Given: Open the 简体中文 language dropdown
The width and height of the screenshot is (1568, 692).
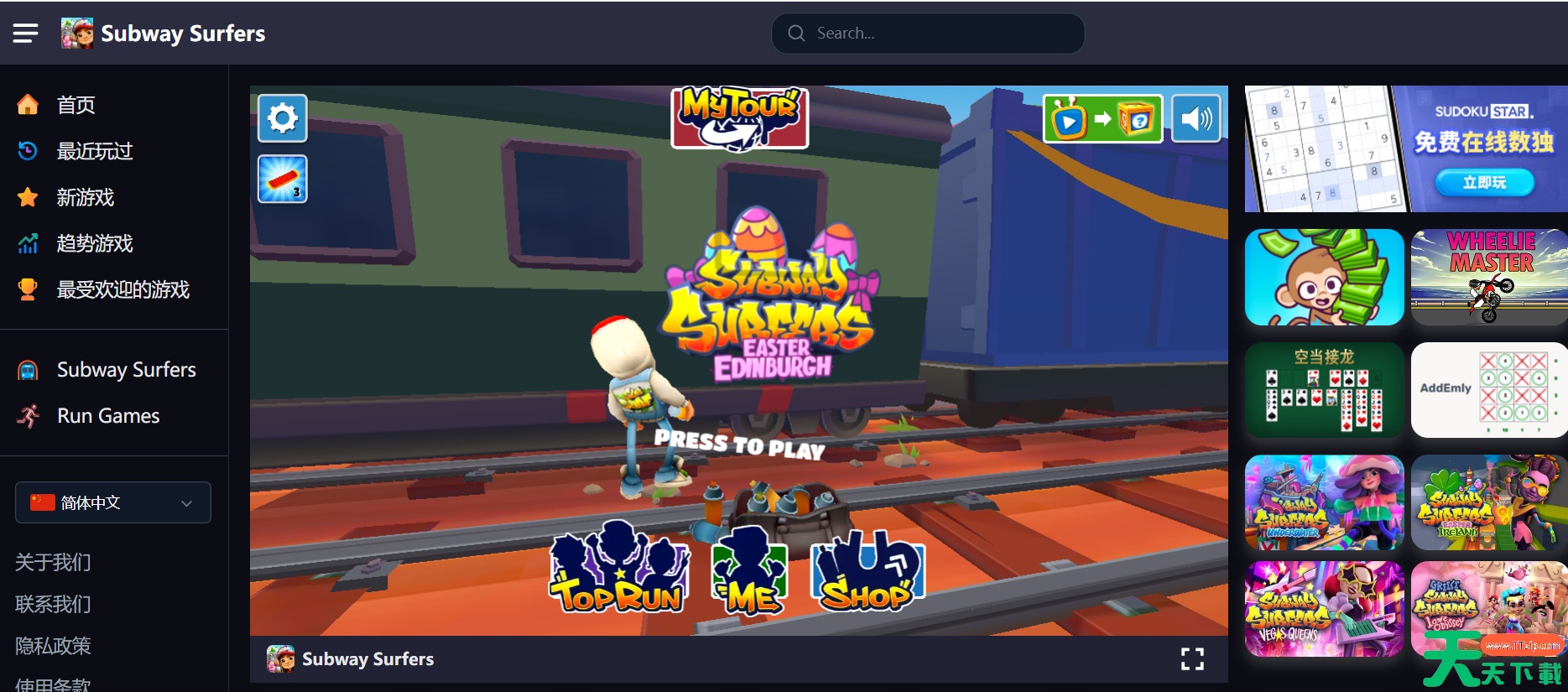Looking at the screenshot, I should 113,502.
